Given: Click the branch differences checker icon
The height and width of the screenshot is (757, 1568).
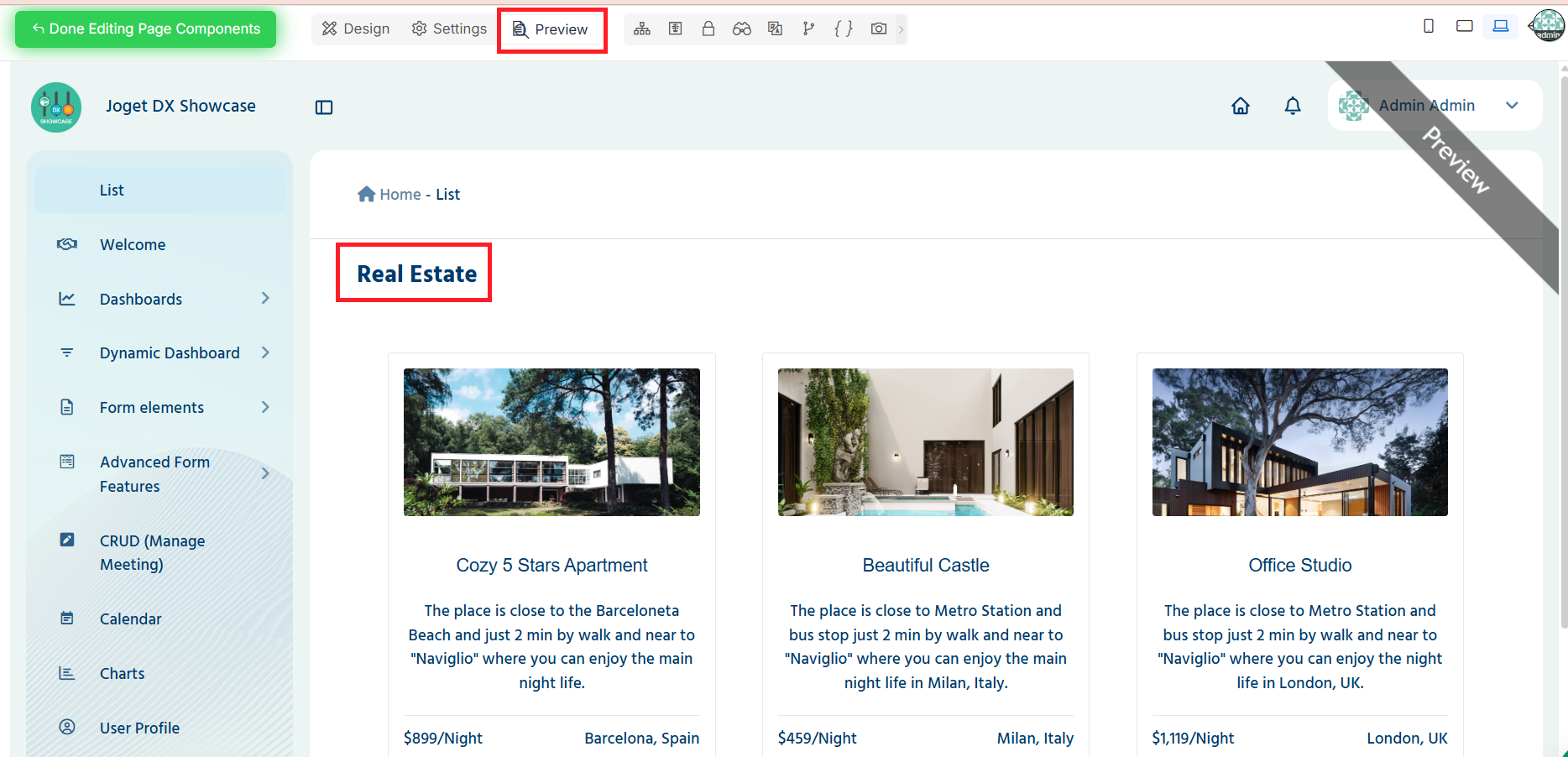Looking at the screenshot, I should tap(808, 29).
